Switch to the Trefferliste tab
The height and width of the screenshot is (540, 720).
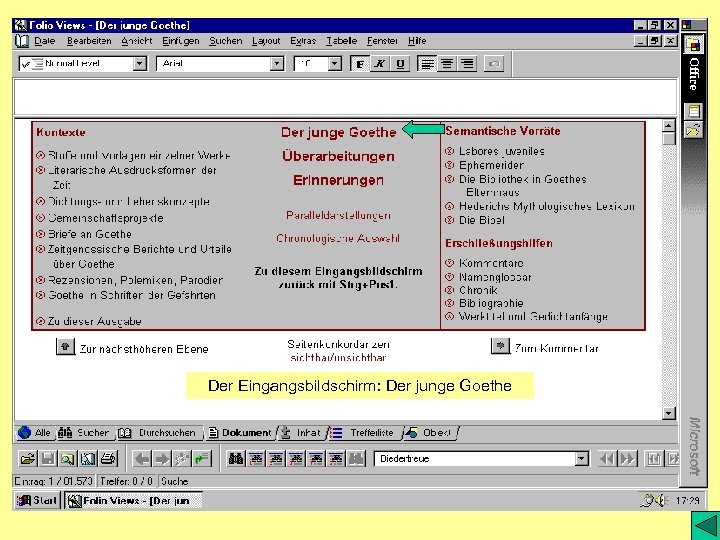(x=364, y=433)
